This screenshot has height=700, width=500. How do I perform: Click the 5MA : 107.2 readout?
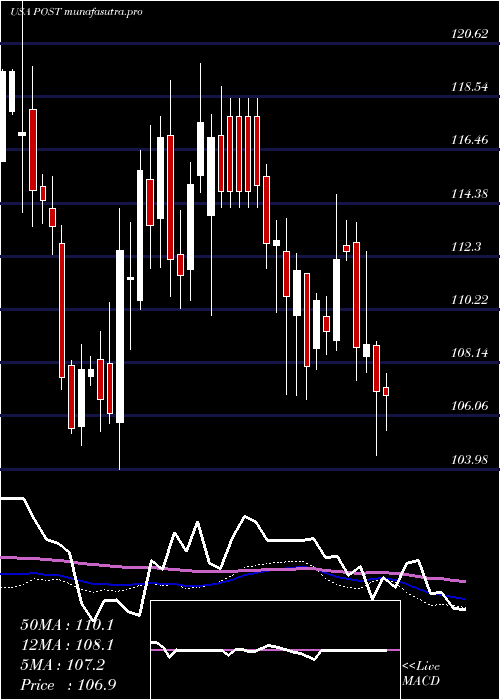click(62, 665)
